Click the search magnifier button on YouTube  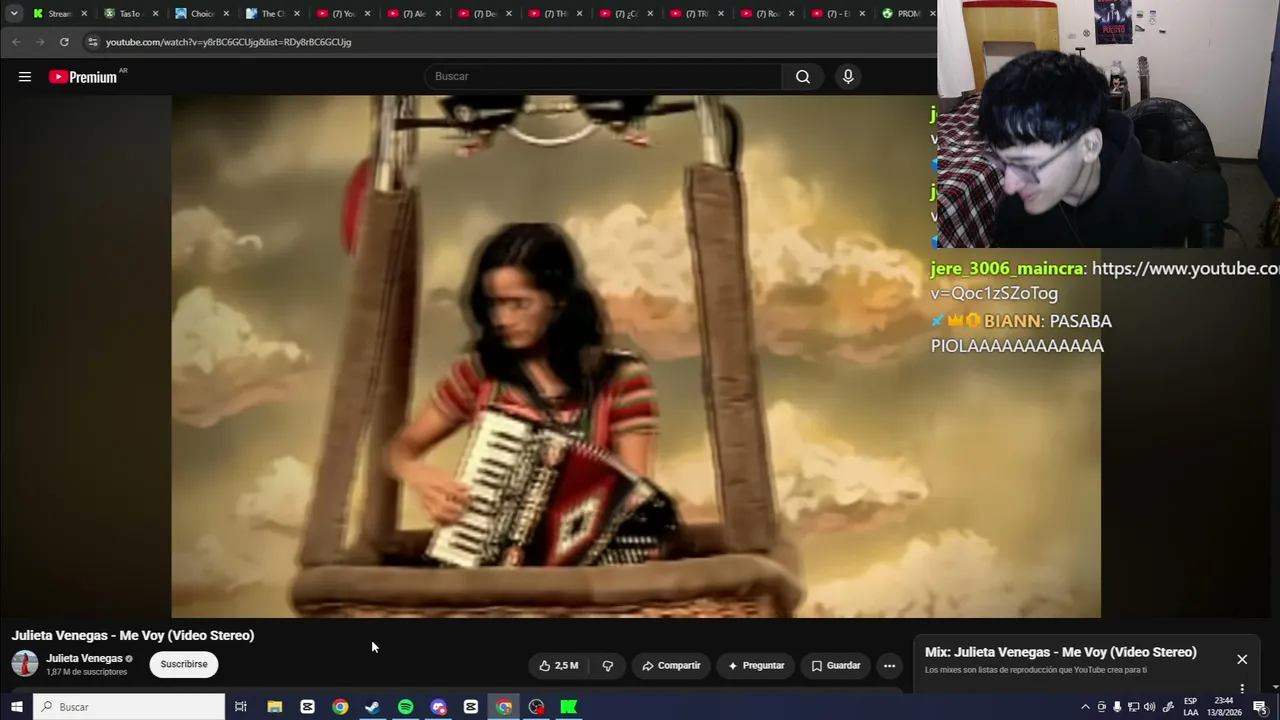pyautogui.click(x=803, y=77)
